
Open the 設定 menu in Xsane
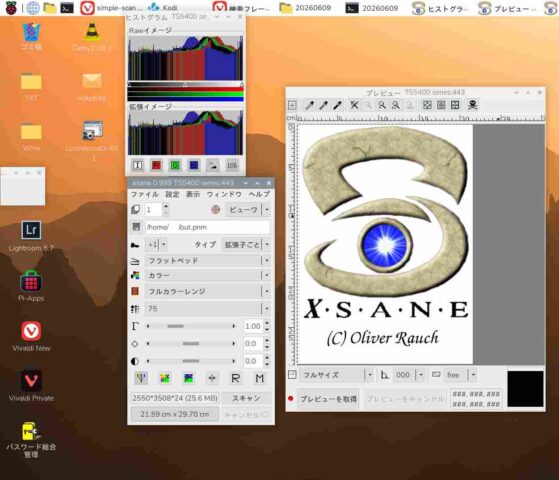172,194
